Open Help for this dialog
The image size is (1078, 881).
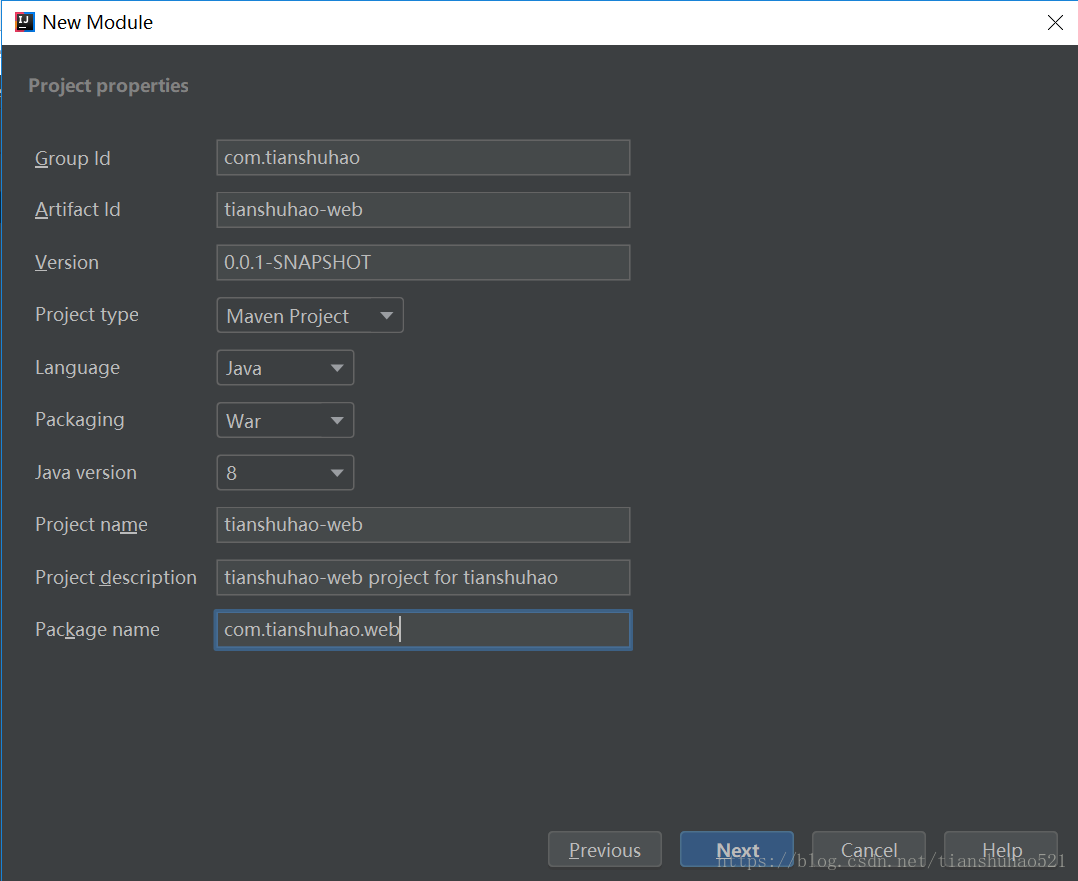click(x=1001, y=849)
